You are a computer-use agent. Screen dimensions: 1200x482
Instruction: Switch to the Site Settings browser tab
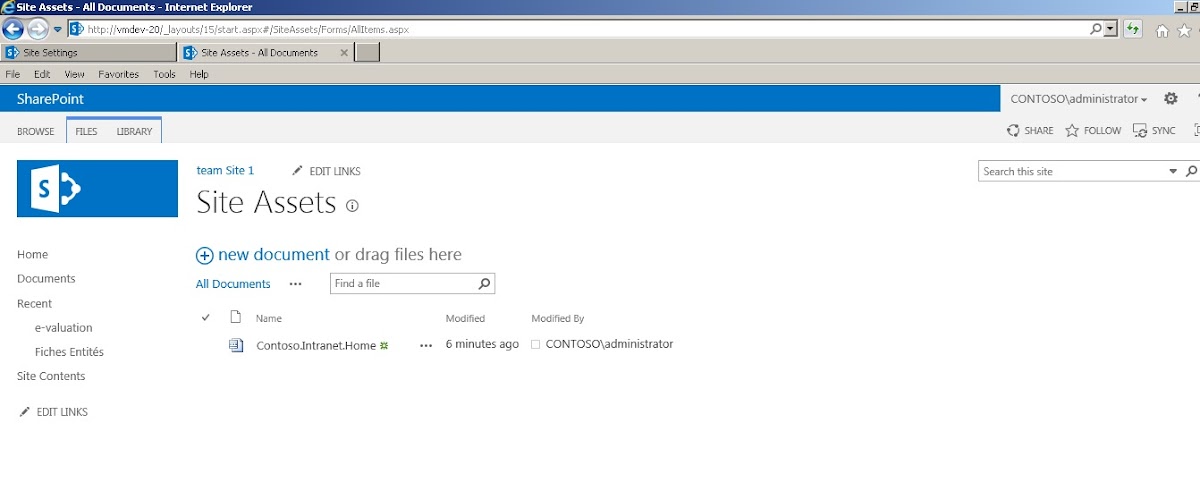click(90, 53)
